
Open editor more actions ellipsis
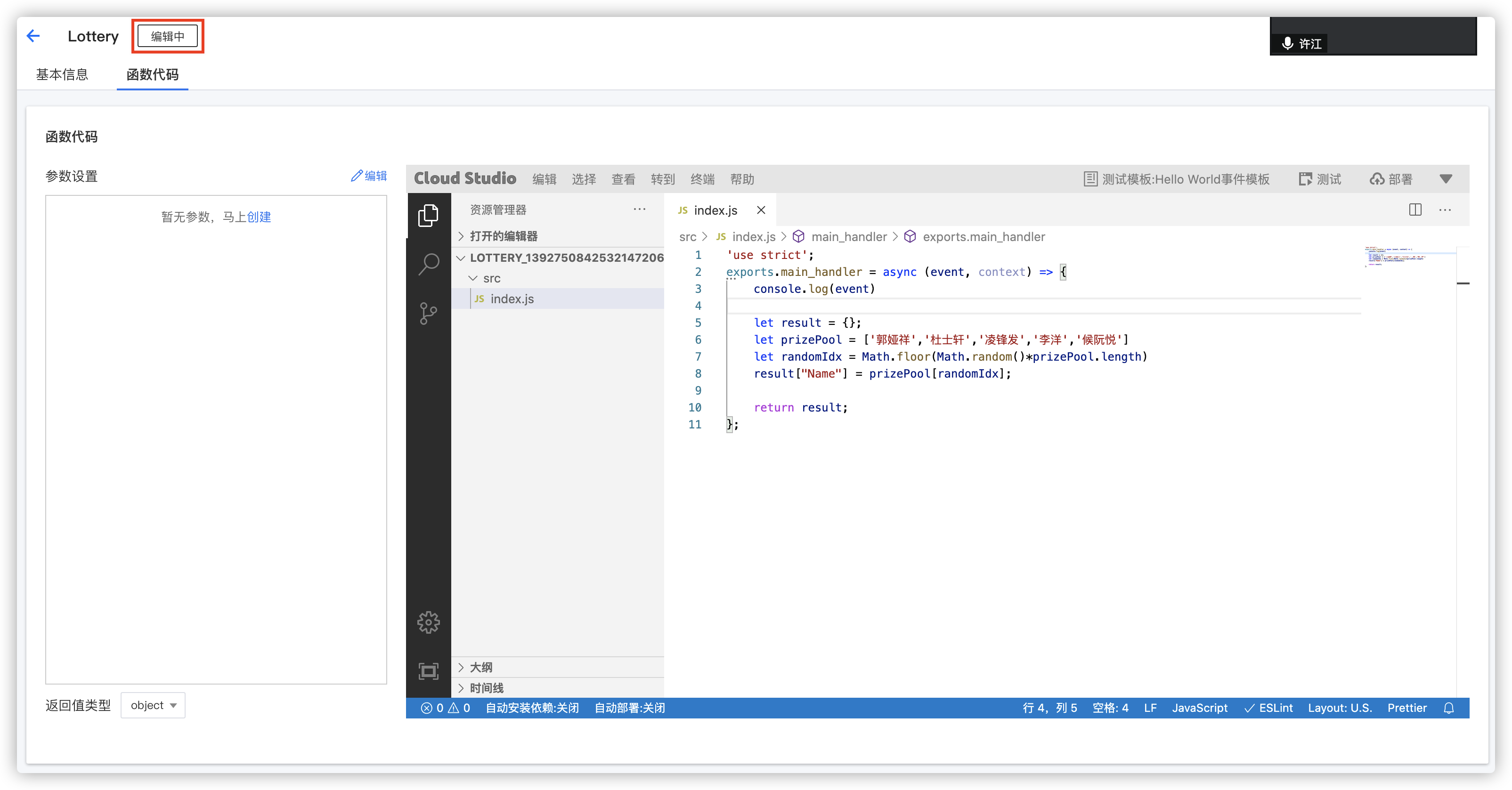click(x=1445, y=210)
